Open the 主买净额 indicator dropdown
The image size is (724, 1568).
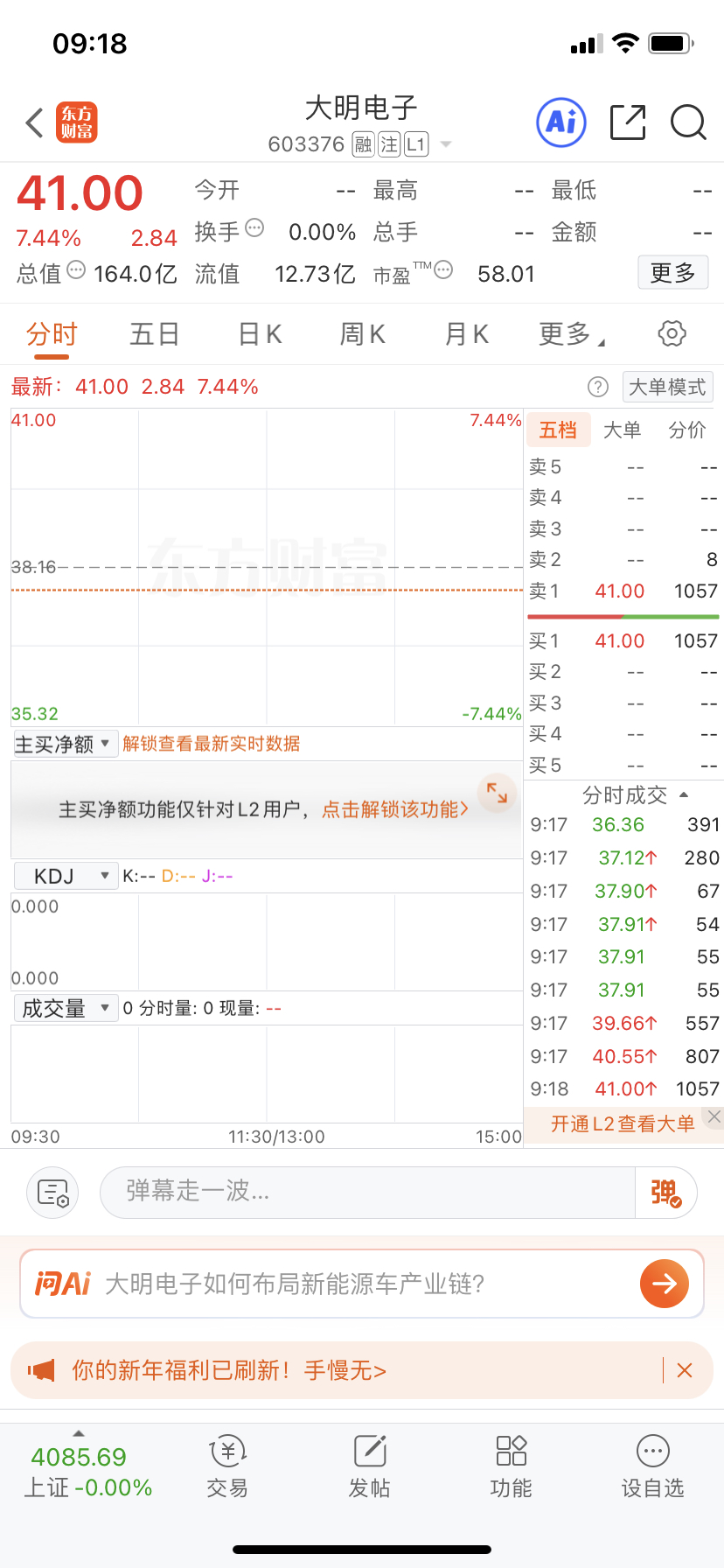66,744
